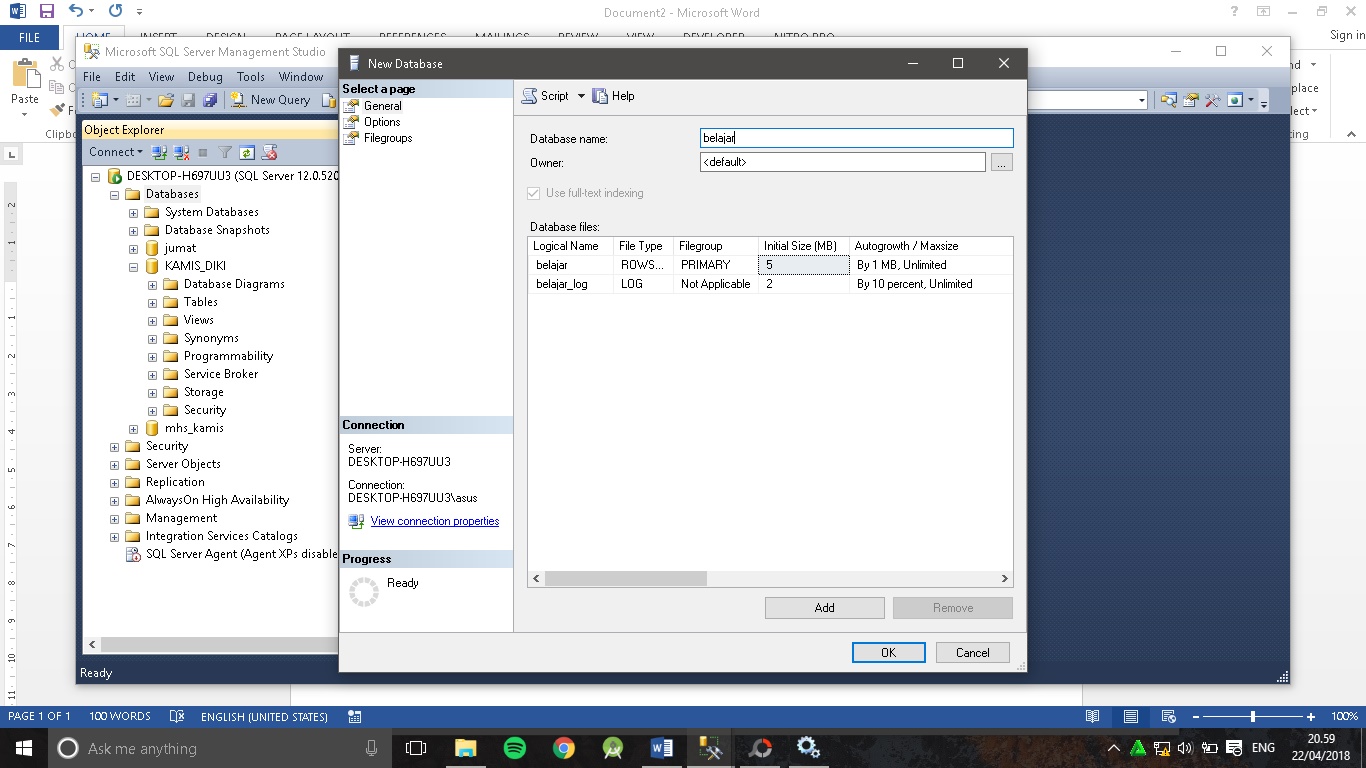The image size is (1366, 768).
Task: Open the Connect dropdown in Object Explorer
Action: (116, 152)
